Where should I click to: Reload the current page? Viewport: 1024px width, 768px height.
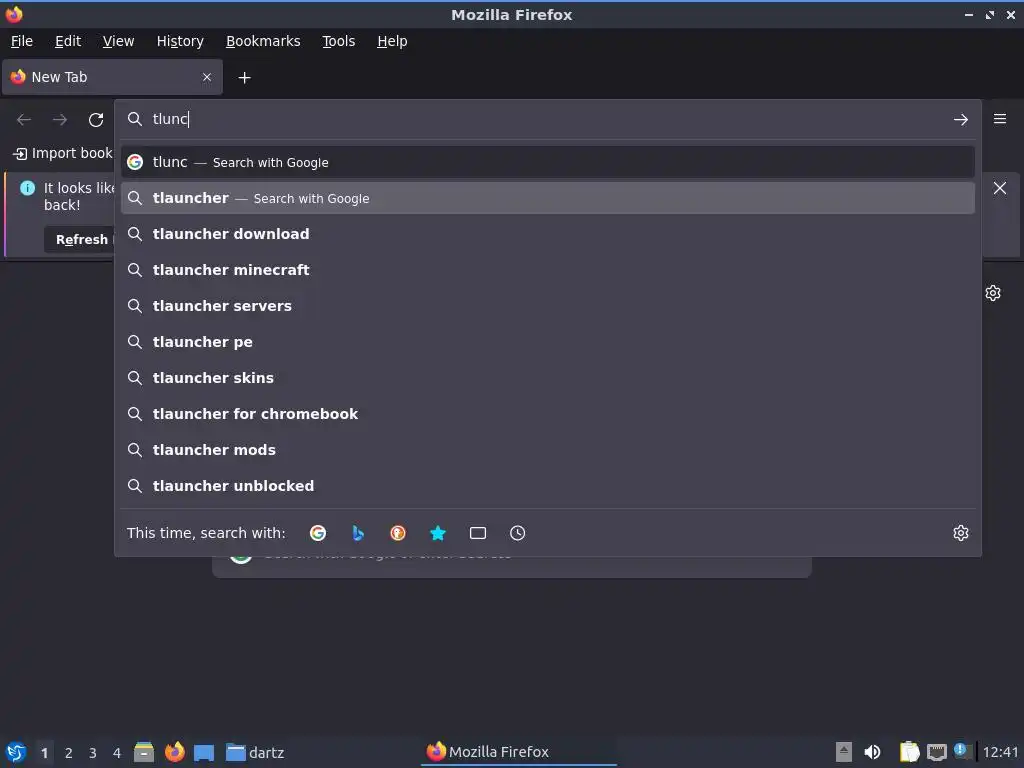coord(96,120)
